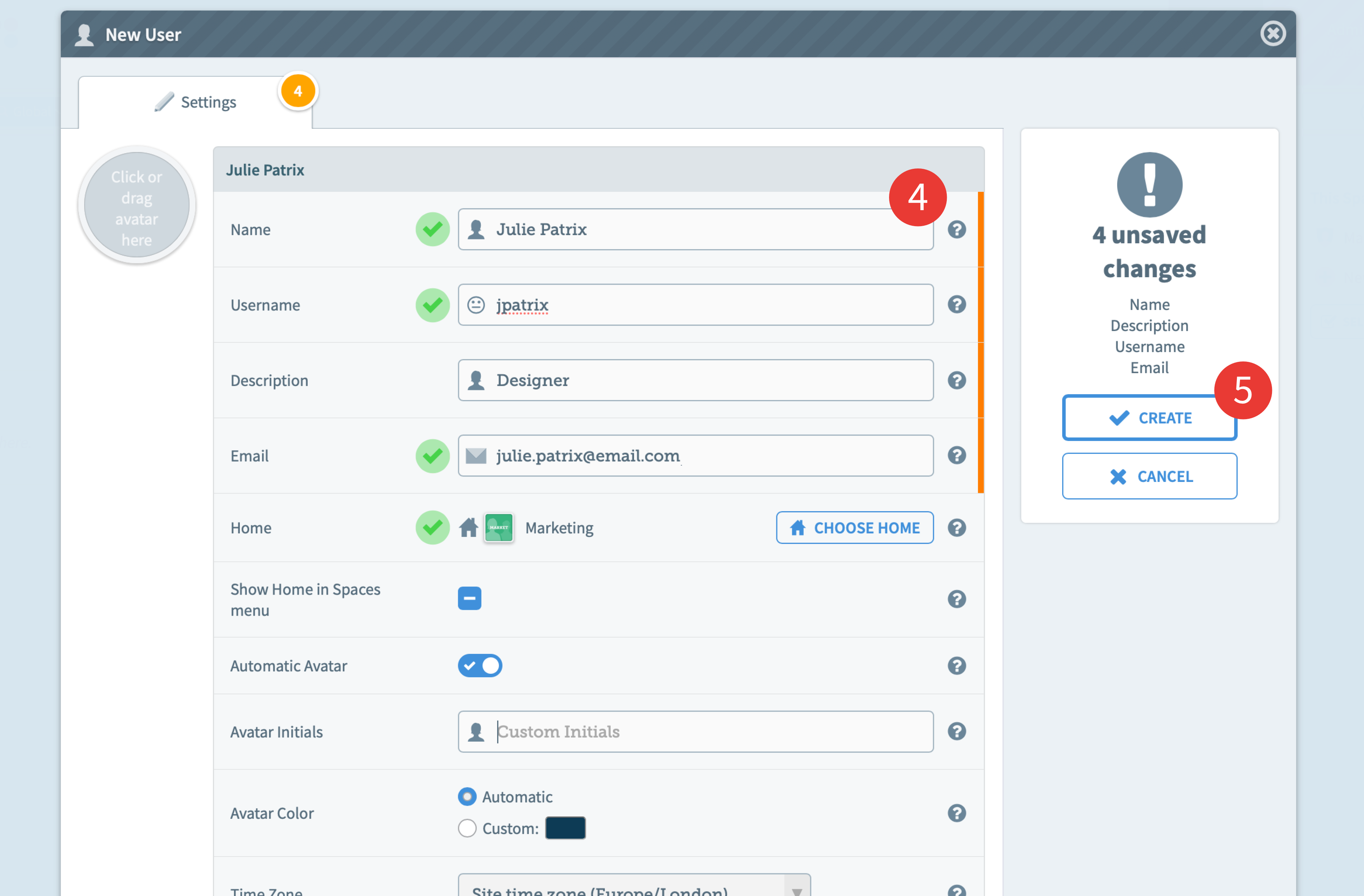Click the Email input field
Viewport: 1364px width, 896px height.
(x=695, y=456)
